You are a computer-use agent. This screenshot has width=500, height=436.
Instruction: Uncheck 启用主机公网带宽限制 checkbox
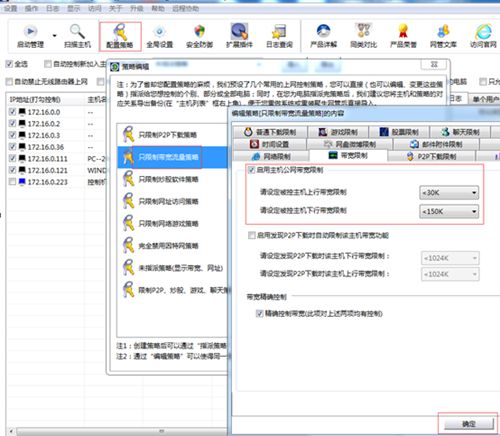click(x=252, y=170)
